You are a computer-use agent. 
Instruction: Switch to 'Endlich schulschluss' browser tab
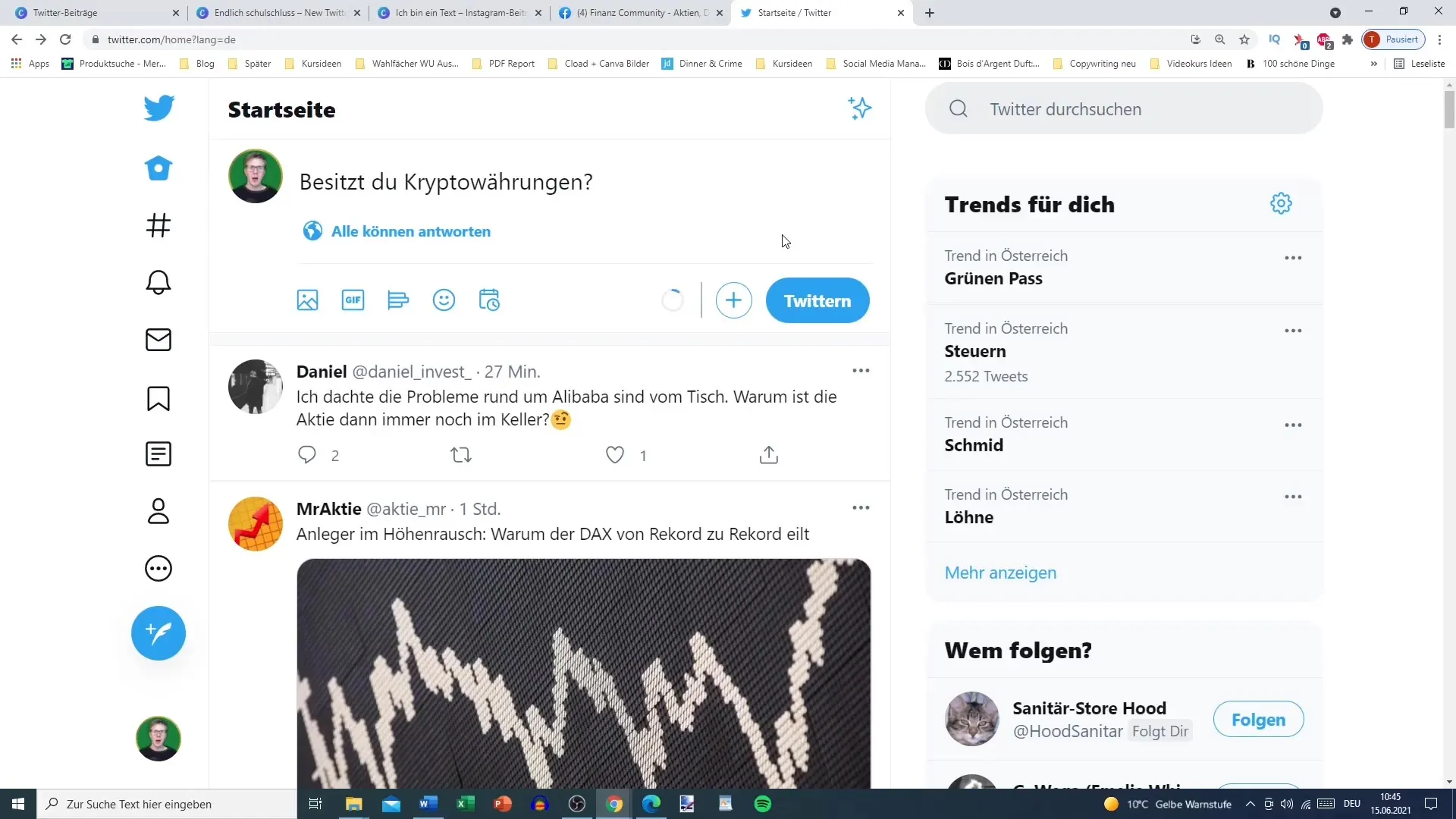pyautogui.click(x=278, y=13)
